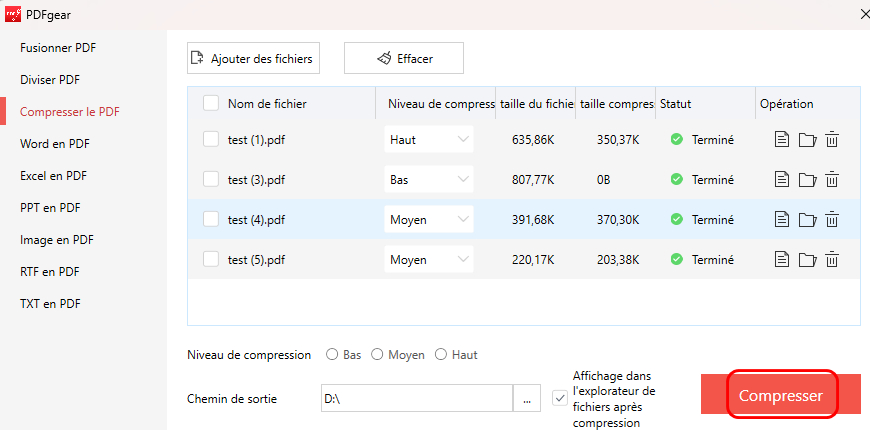Click the file name test (3).pdf
Viewport: 870px width, 430px height.
pos(256,180)
